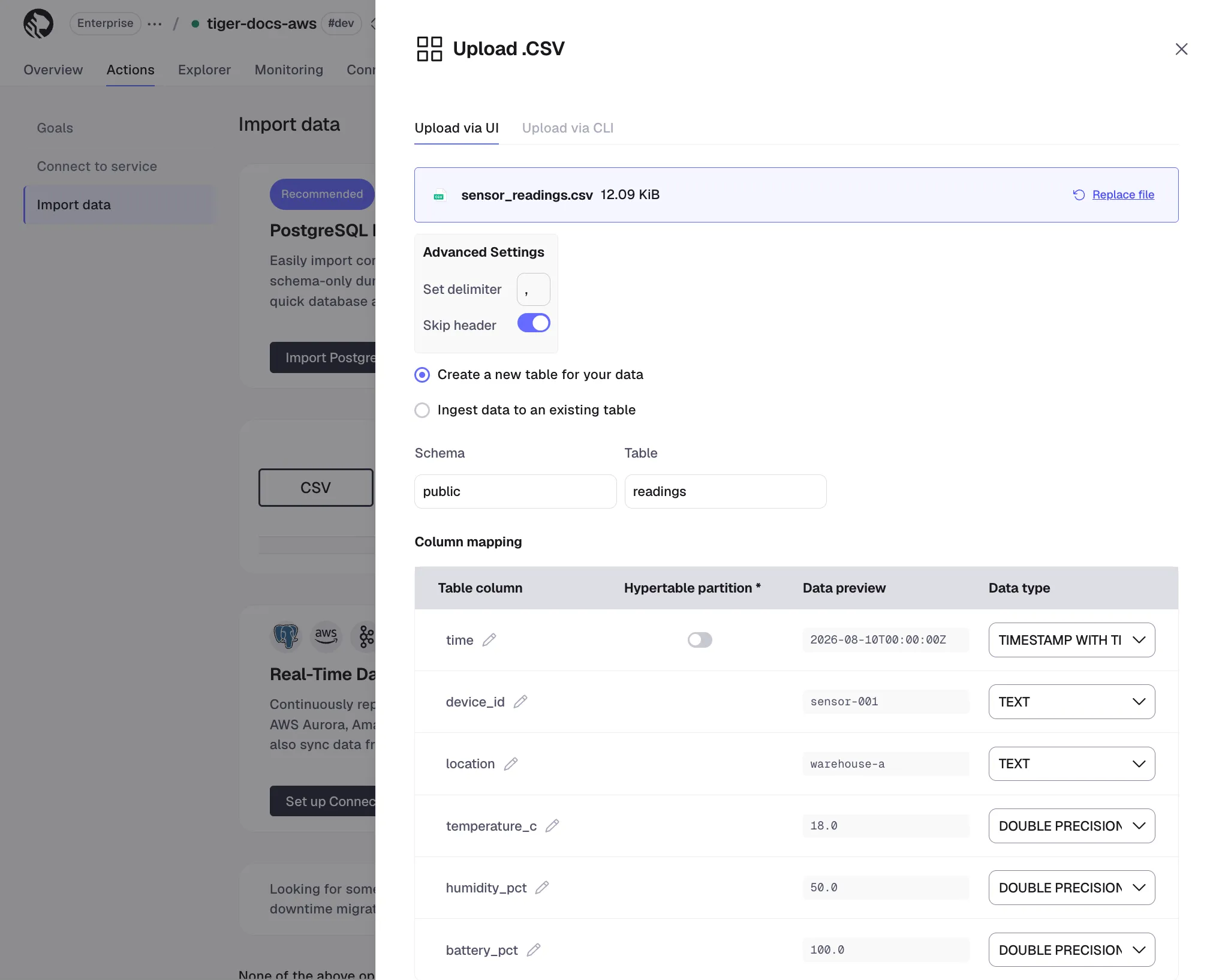Switch to Upload via CLI tab

click(567, 128)
